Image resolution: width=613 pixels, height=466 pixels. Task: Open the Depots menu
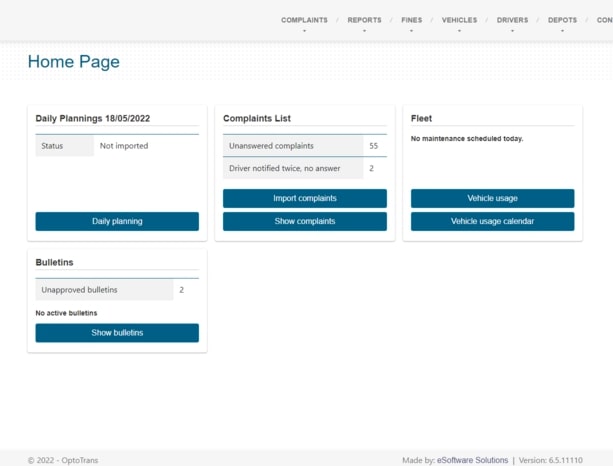click(562, 20)
